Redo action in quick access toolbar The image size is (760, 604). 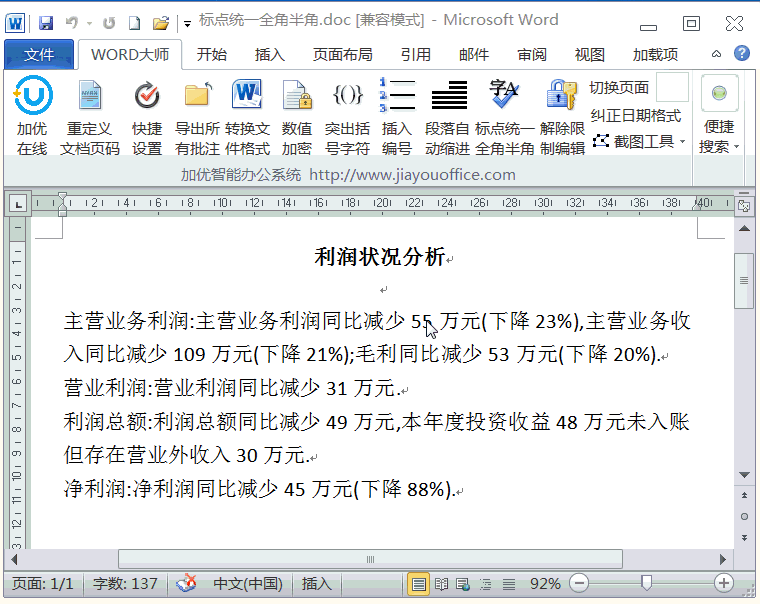[x=109, y=23]
